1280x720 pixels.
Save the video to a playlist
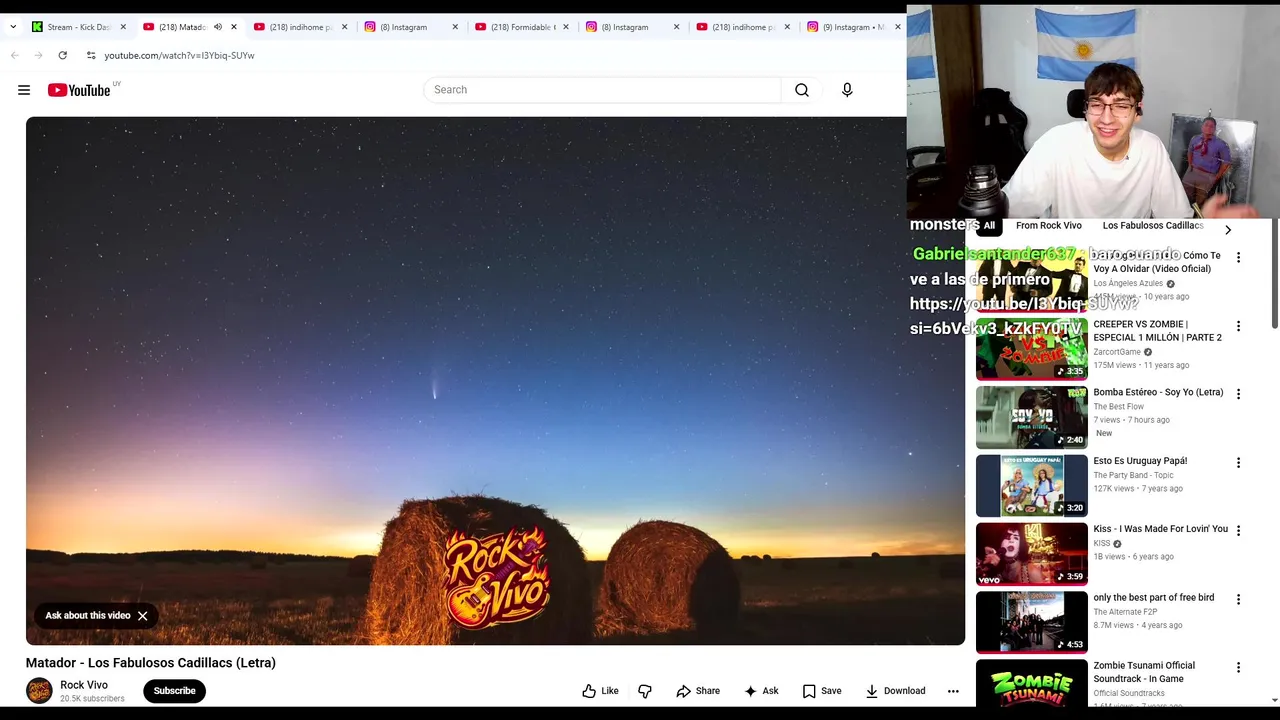coord(822,691)
